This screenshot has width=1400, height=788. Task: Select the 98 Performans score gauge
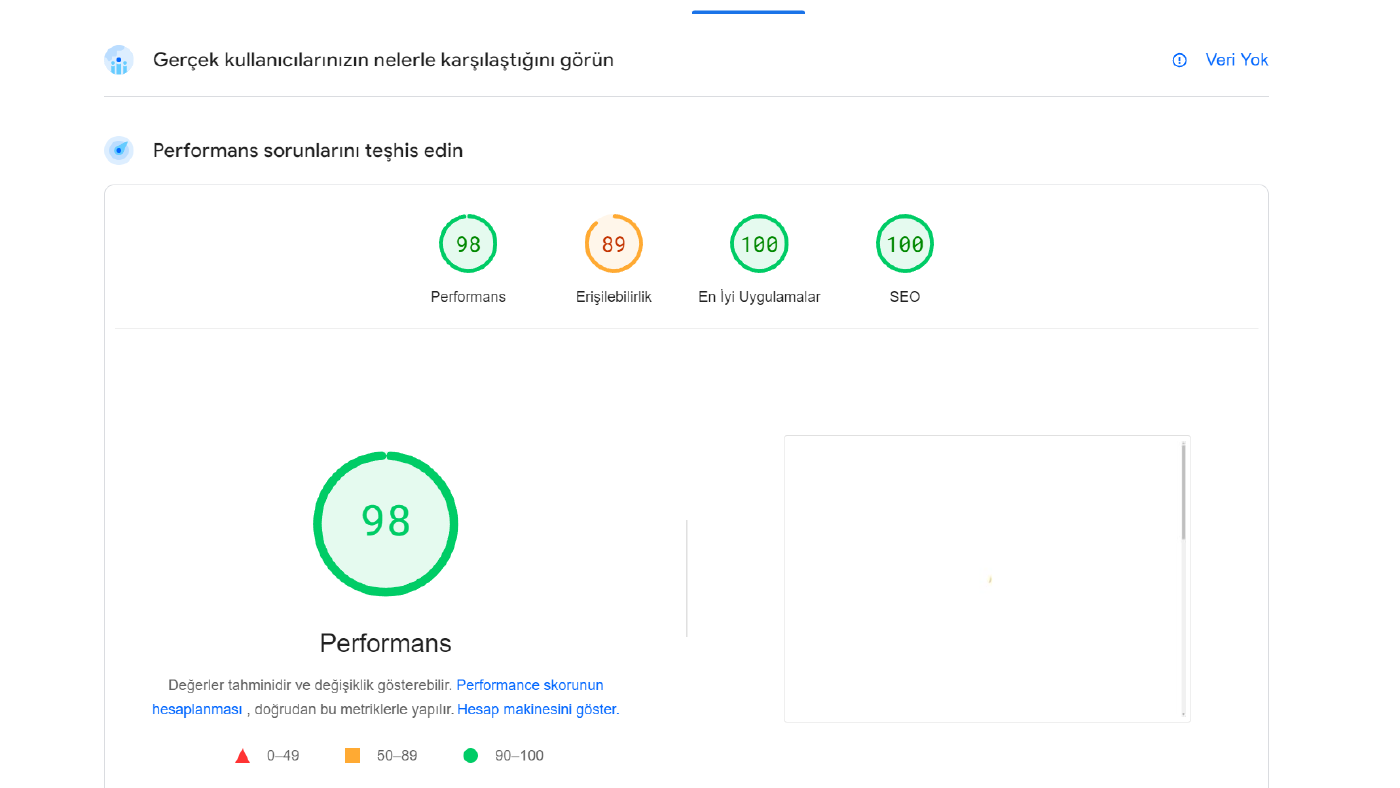pos(468,243)
